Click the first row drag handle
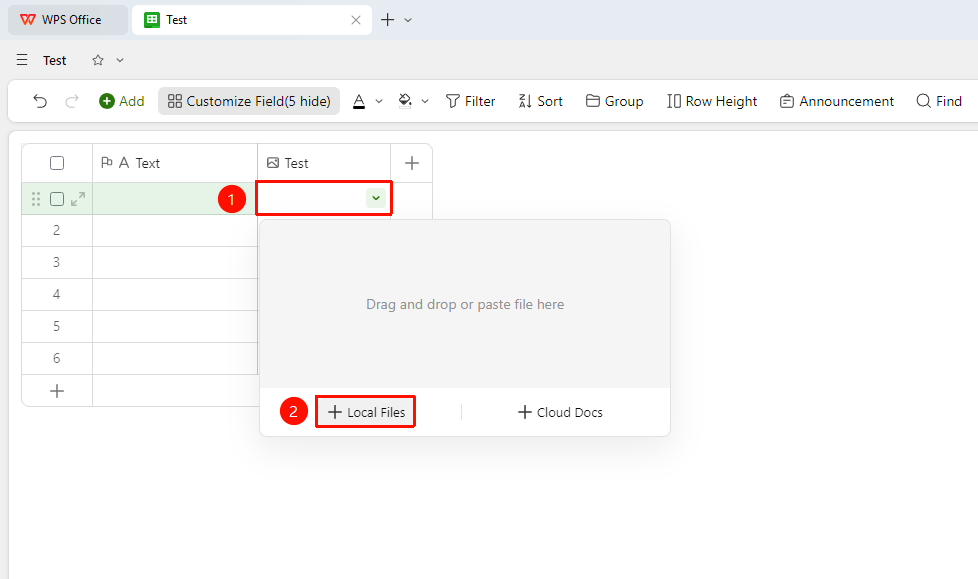 pyautogui.click(x=36, y=199)
